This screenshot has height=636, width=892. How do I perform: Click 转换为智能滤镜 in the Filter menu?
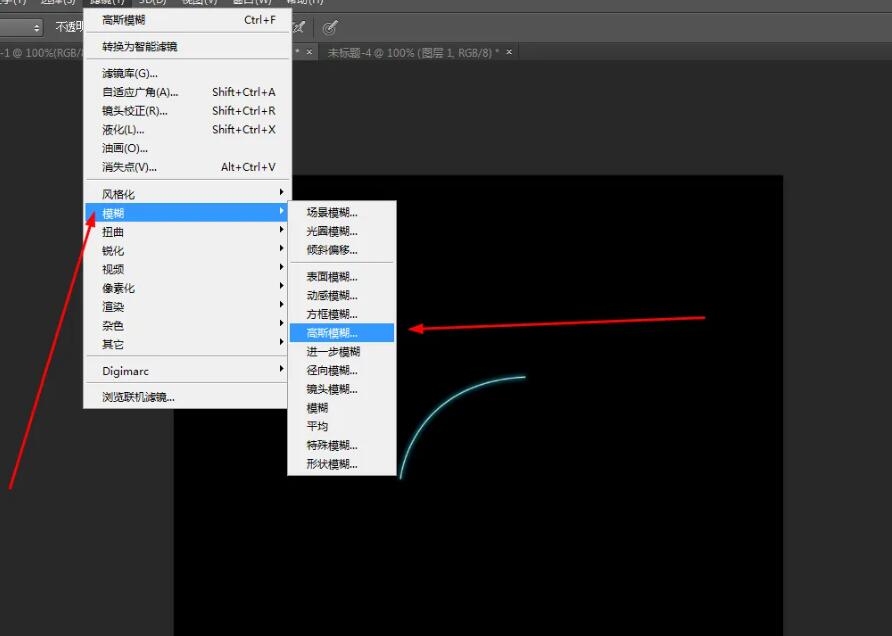[x=135, y=46]
